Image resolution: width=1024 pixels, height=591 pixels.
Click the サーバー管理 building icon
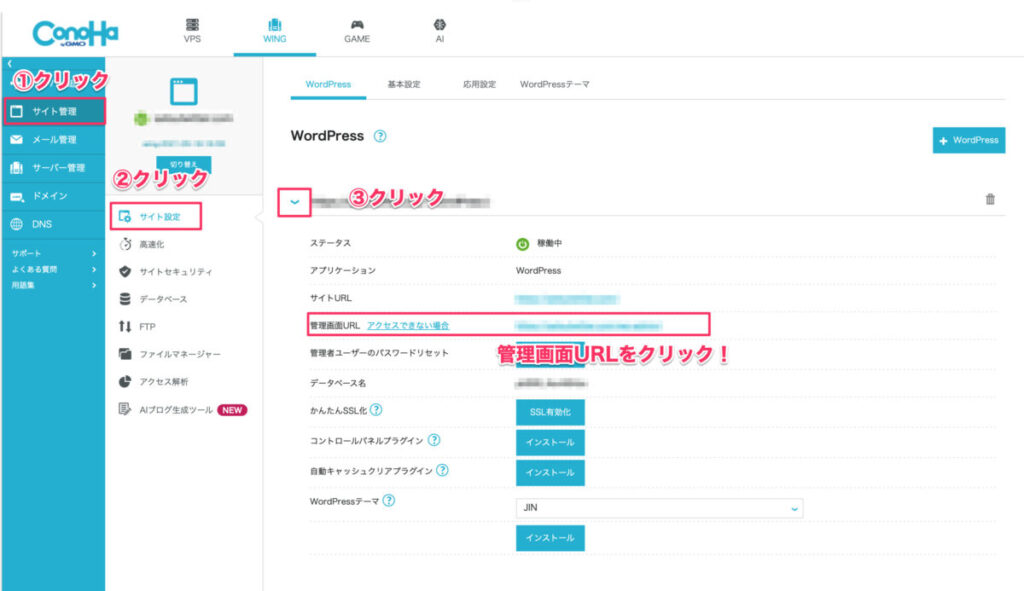pos(16,168)
